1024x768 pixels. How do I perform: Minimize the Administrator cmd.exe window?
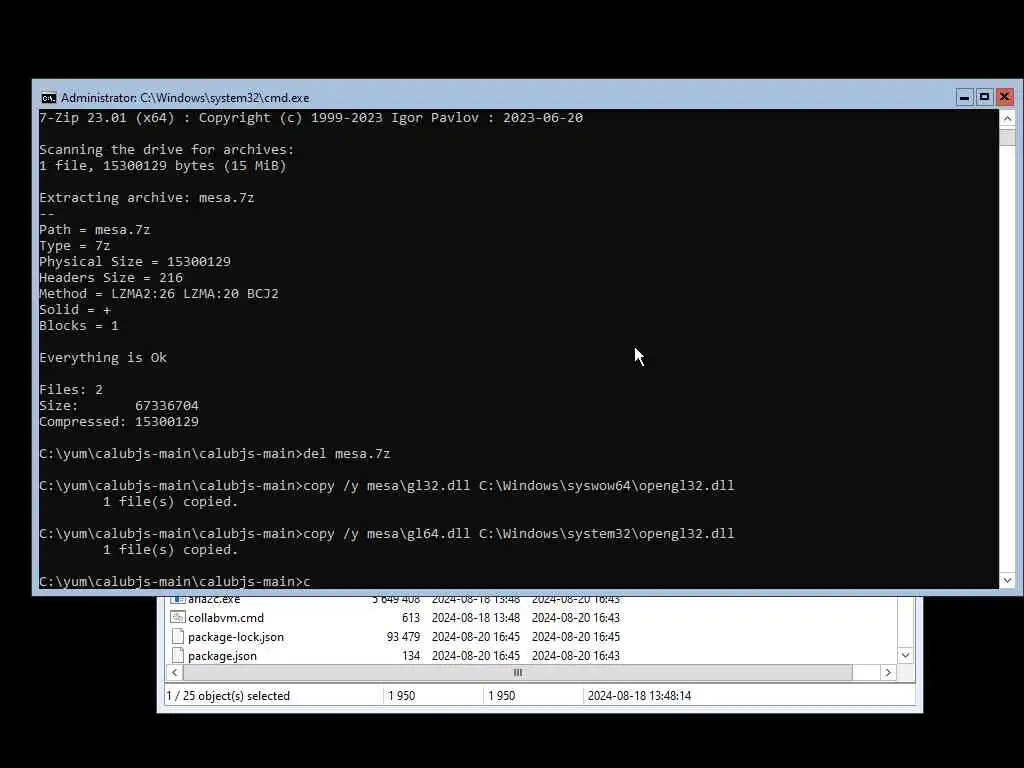click(965, 98)
